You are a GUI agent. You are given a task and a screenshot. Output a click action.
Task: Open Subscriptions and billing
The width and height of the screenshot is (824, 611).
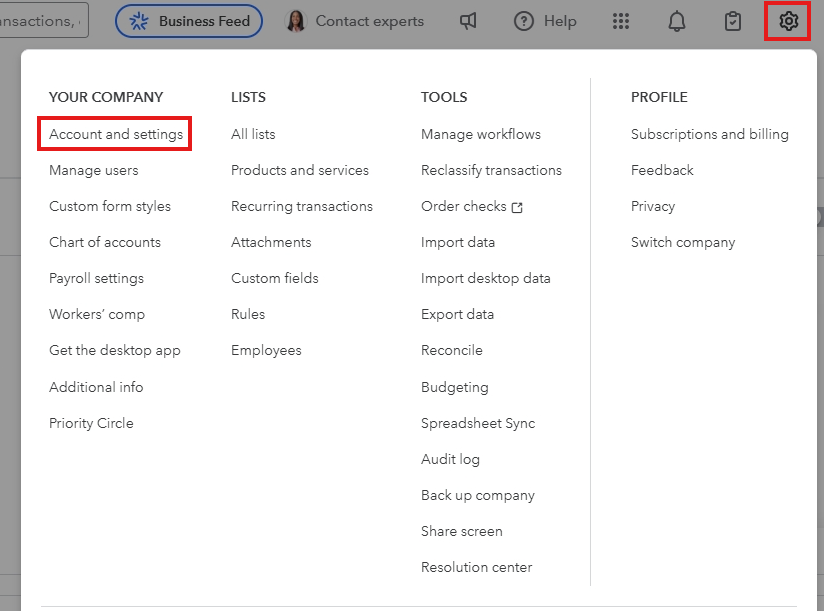(x=709, y=134)
